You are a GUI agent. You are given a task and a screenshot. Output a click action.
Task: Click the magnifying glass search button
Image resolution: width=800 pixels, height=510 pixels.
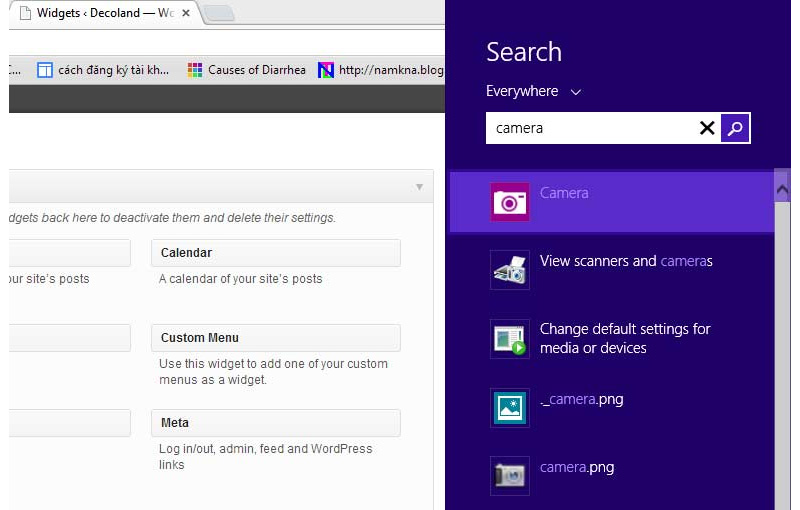click(735, 128)
